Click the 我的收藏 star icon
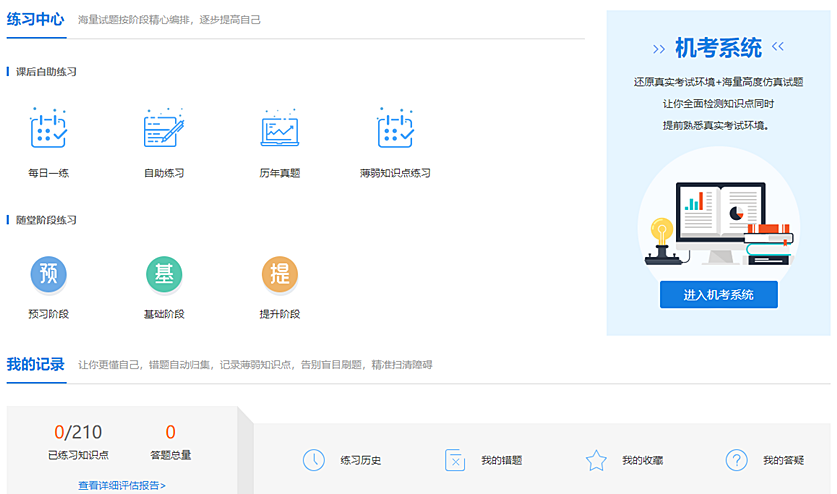The height and width of the screenshot is (494, 837). [x=596, y=460]
